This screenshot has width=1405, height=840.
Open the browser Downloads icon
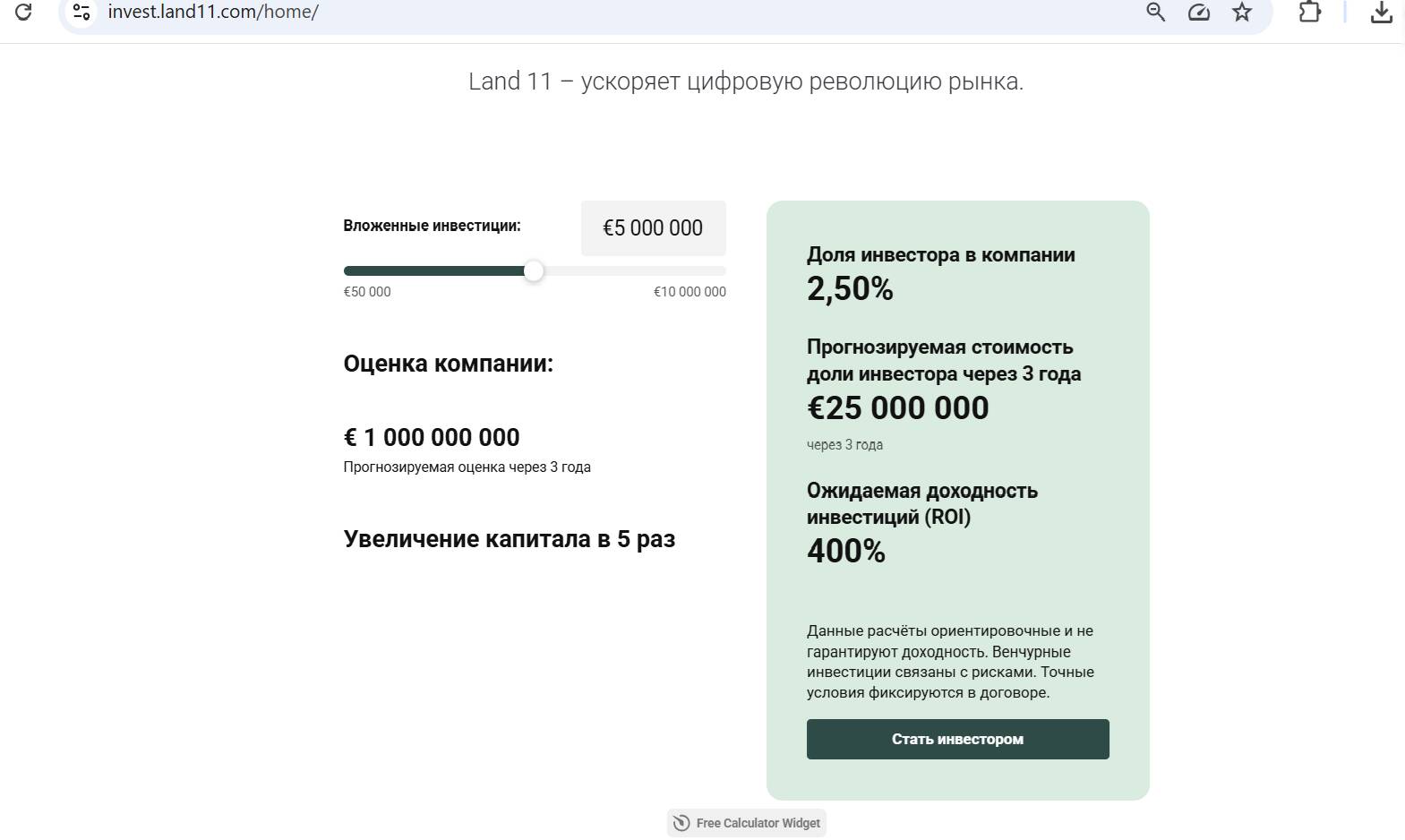1381,12
